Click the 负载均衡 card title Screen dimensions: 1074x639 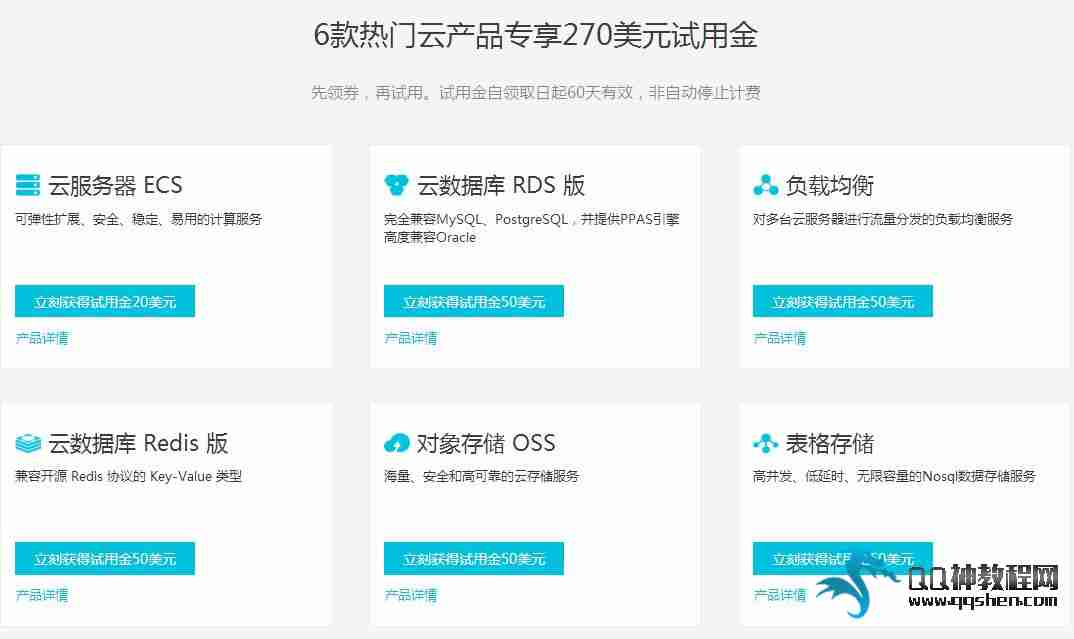tap(829, 185)
